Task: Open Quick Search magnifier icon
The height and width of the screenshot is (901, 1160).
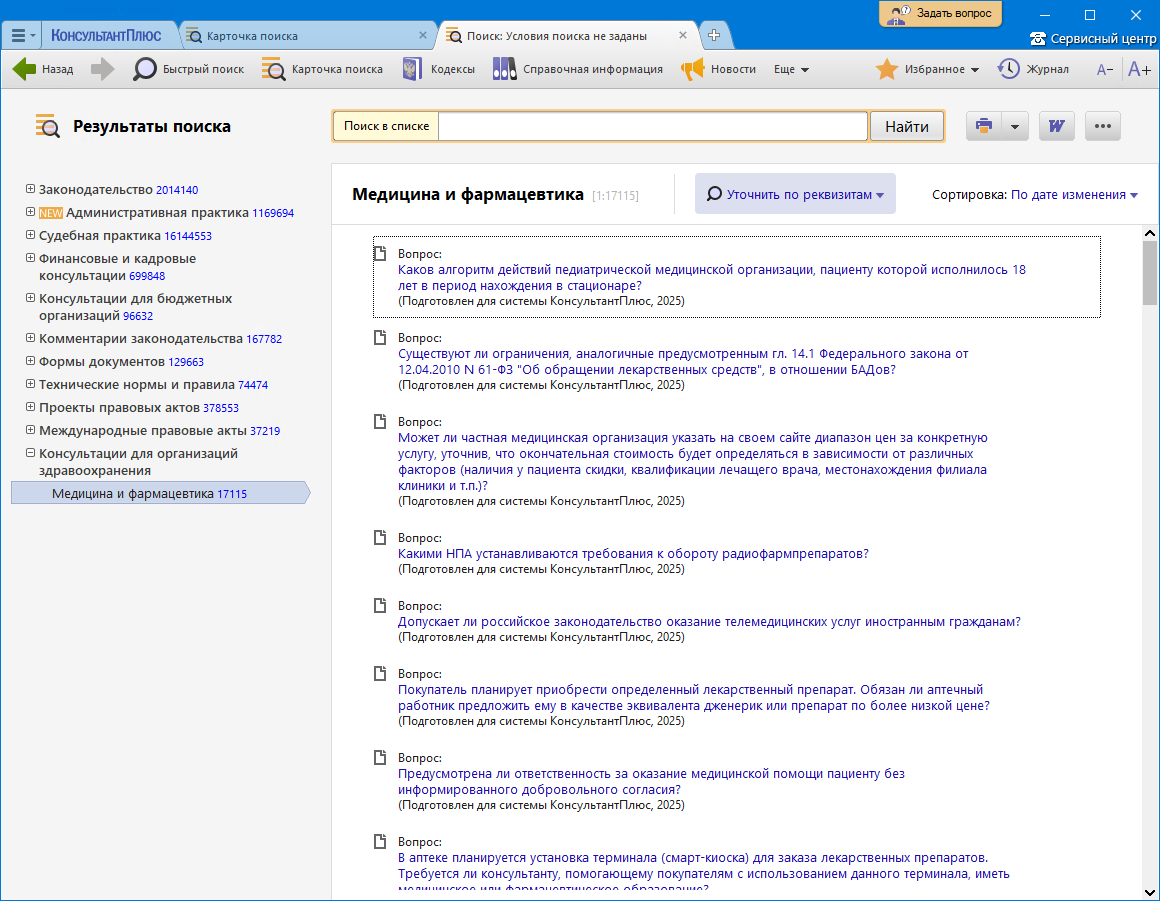Action: 146,69
